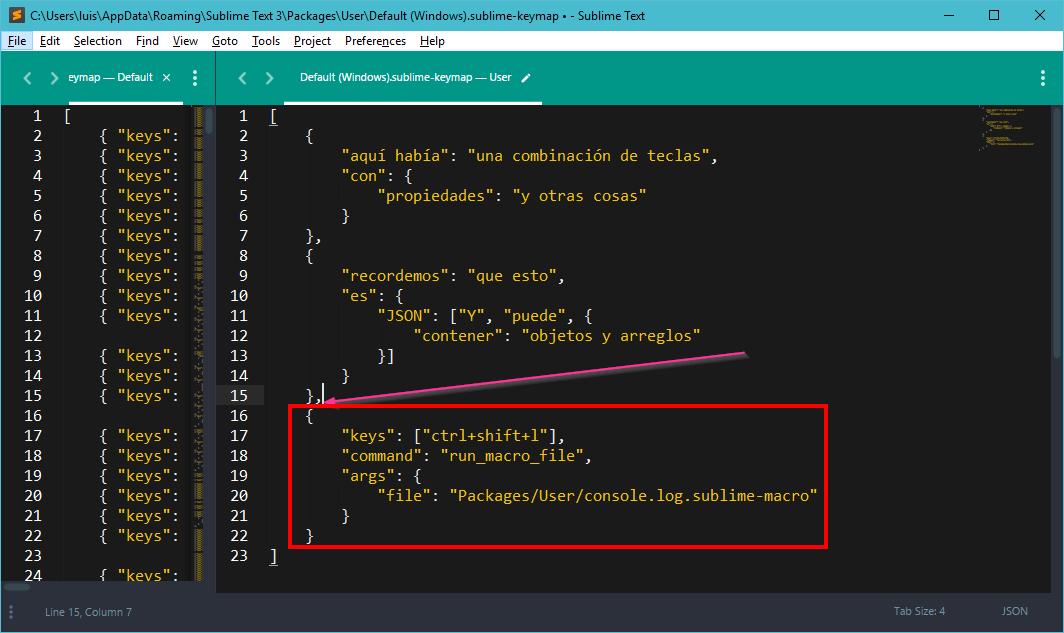1064x633 pixels.
Task: Change the JSON syntax selector
Action: pyautogui.click(x=1014, y=611)
